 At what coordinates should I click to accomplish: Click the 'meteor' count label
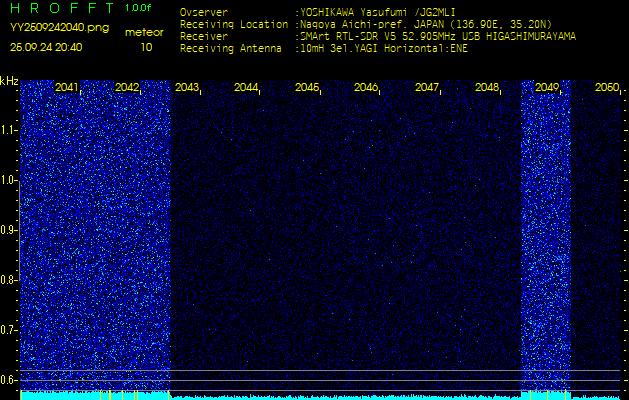[144, 33]
